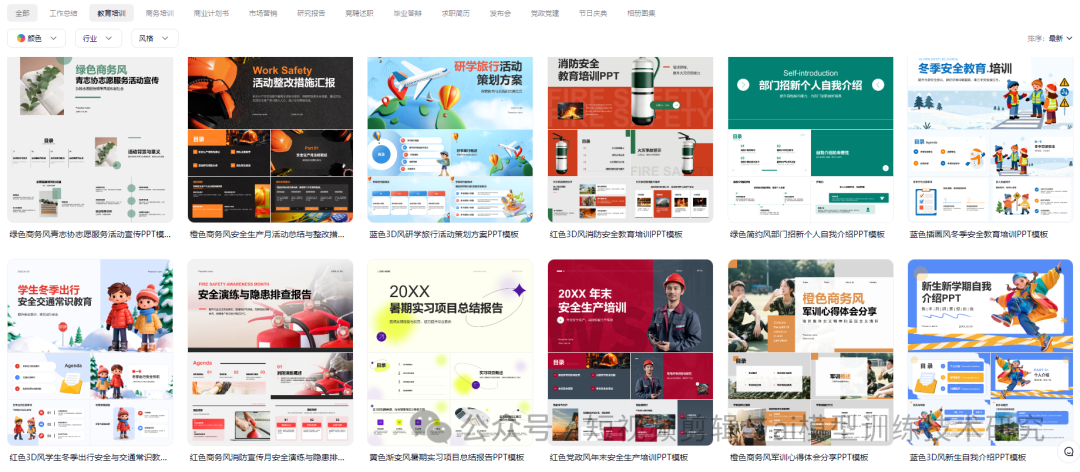The height and width of the screenshot is (472, 1080).
Task: Open the 学生冬季出行安全交通常识教育 thumbnail
Action: click(90, 352)
